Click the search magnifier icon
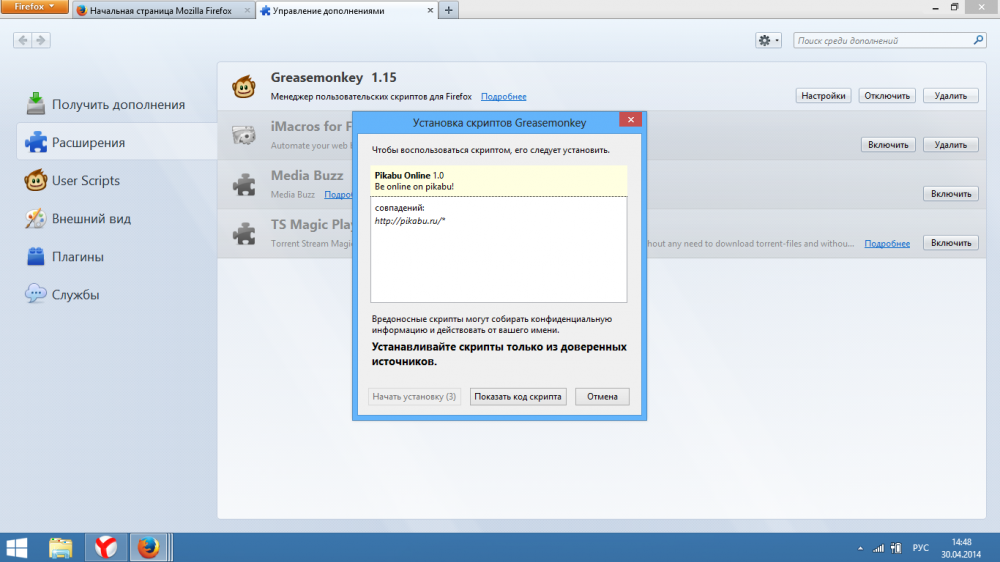The image size is (1000, 562). point(978,41)
